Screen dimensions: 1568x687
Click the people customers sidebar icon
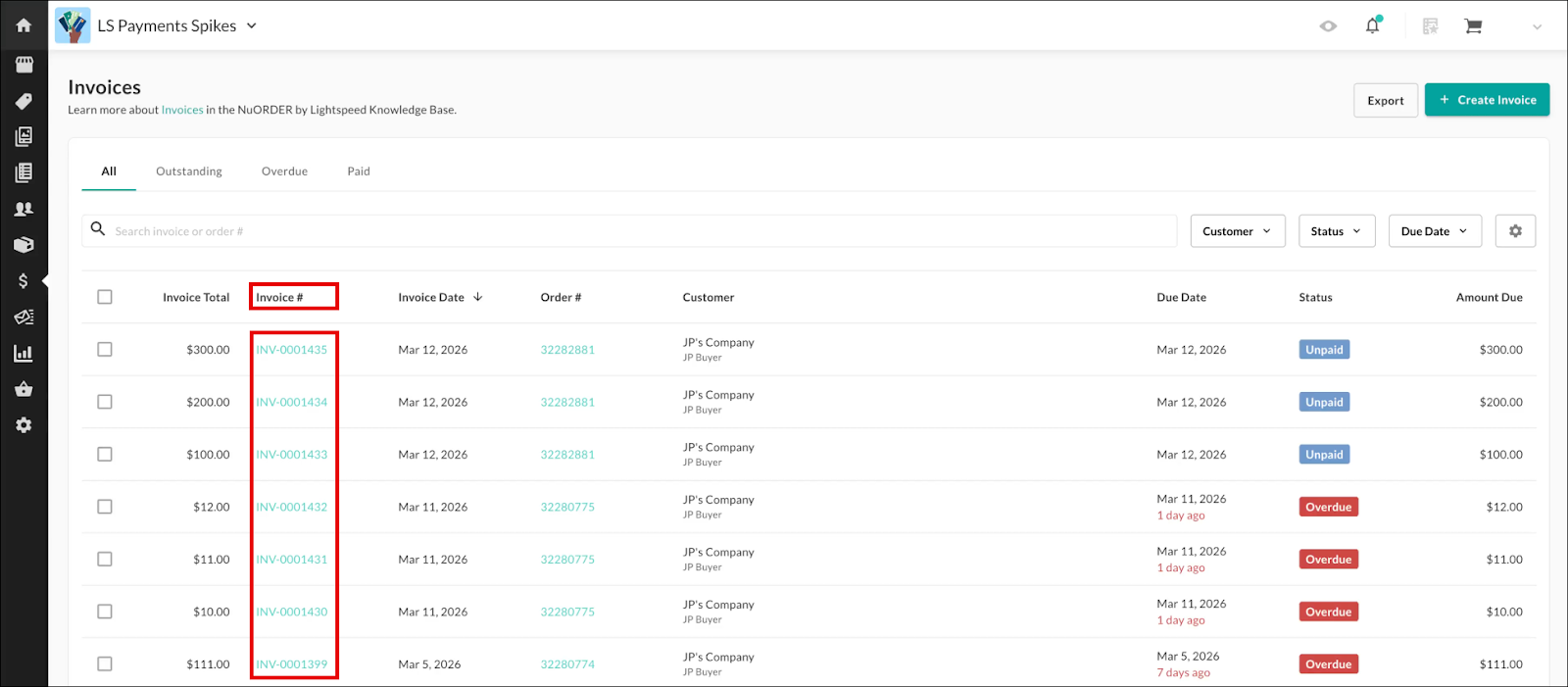[24, 209]
